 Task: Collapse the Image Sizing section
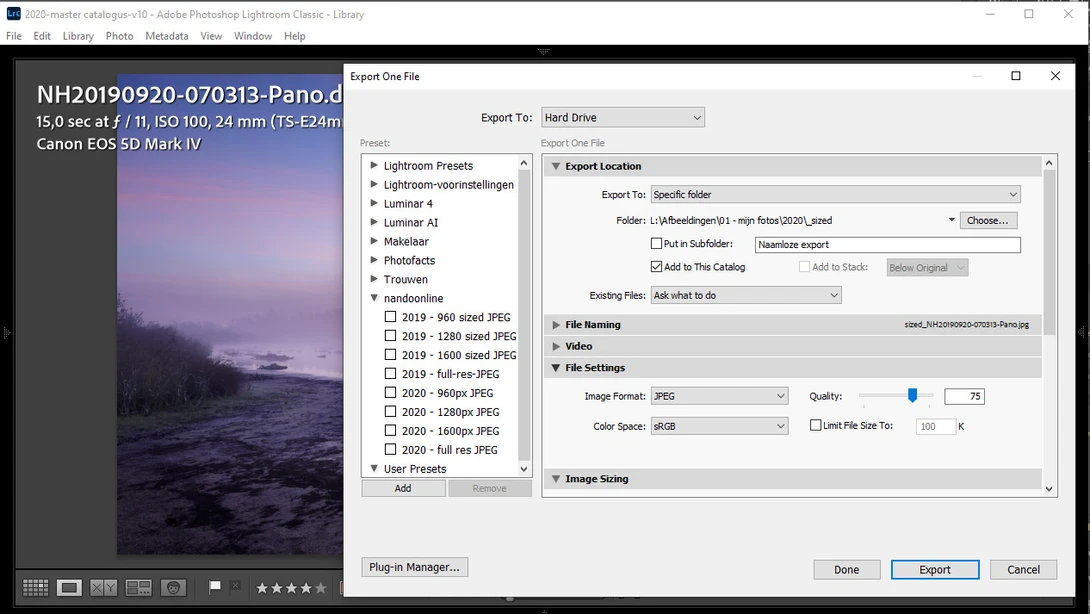click(x=555, y=479)
